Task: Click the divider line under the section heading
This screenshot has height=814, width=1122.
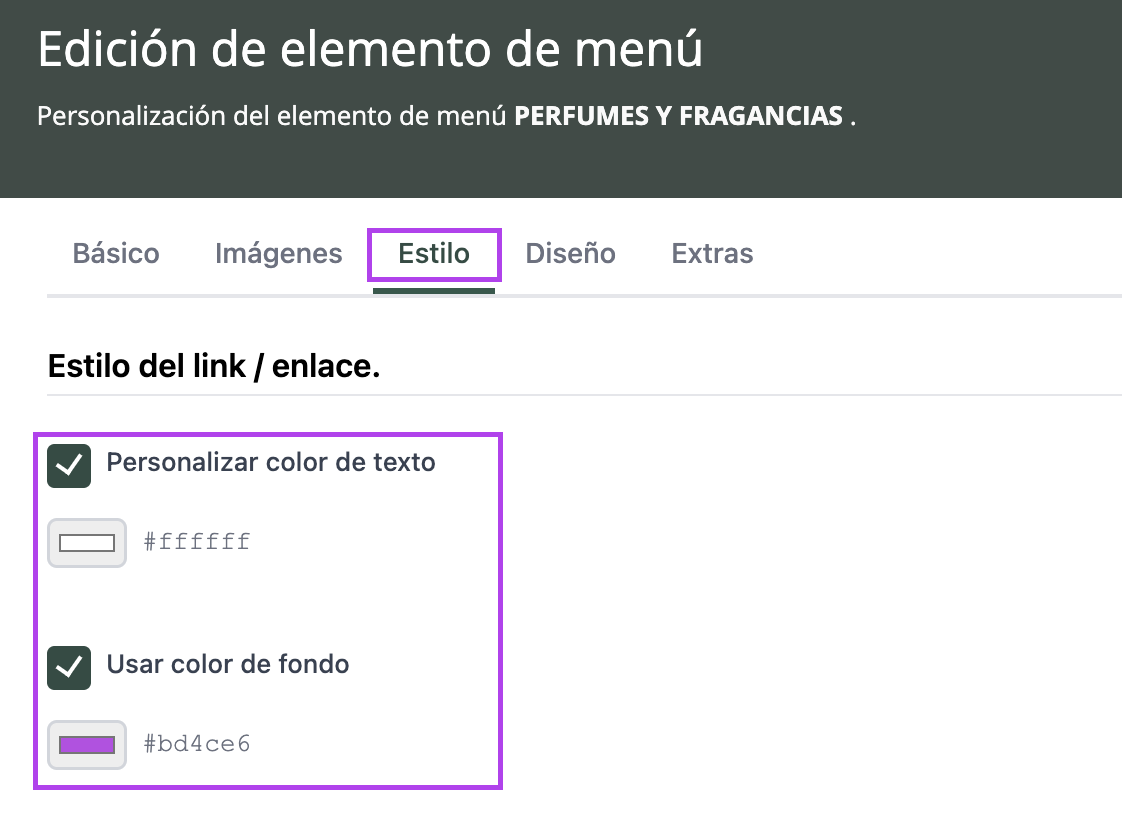Action: [x=700, y=395]
